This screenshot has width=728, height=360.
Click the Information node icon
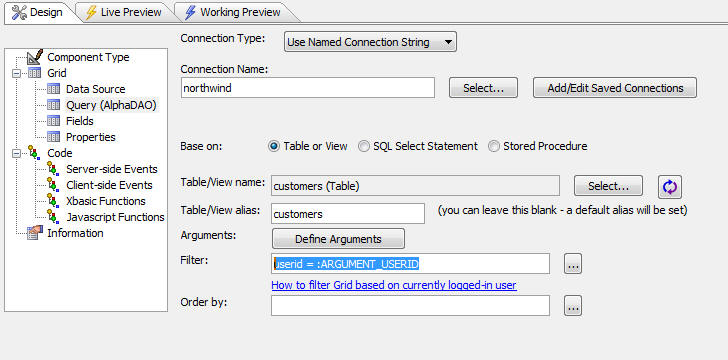pyautogui.click(x=35, y=233)
